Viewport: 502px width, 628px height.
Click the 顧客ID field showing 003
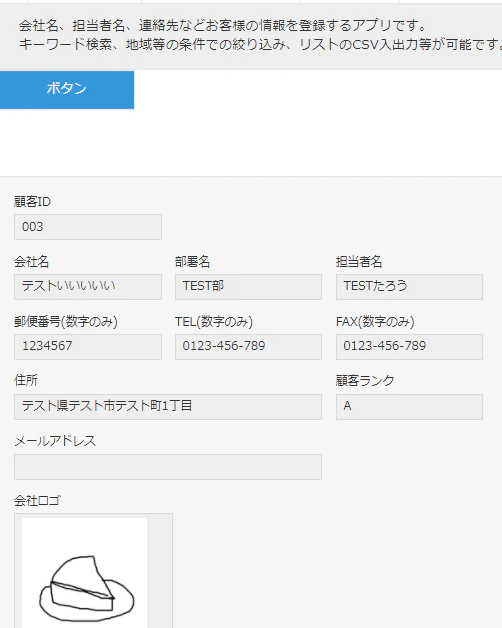point(88,227)
